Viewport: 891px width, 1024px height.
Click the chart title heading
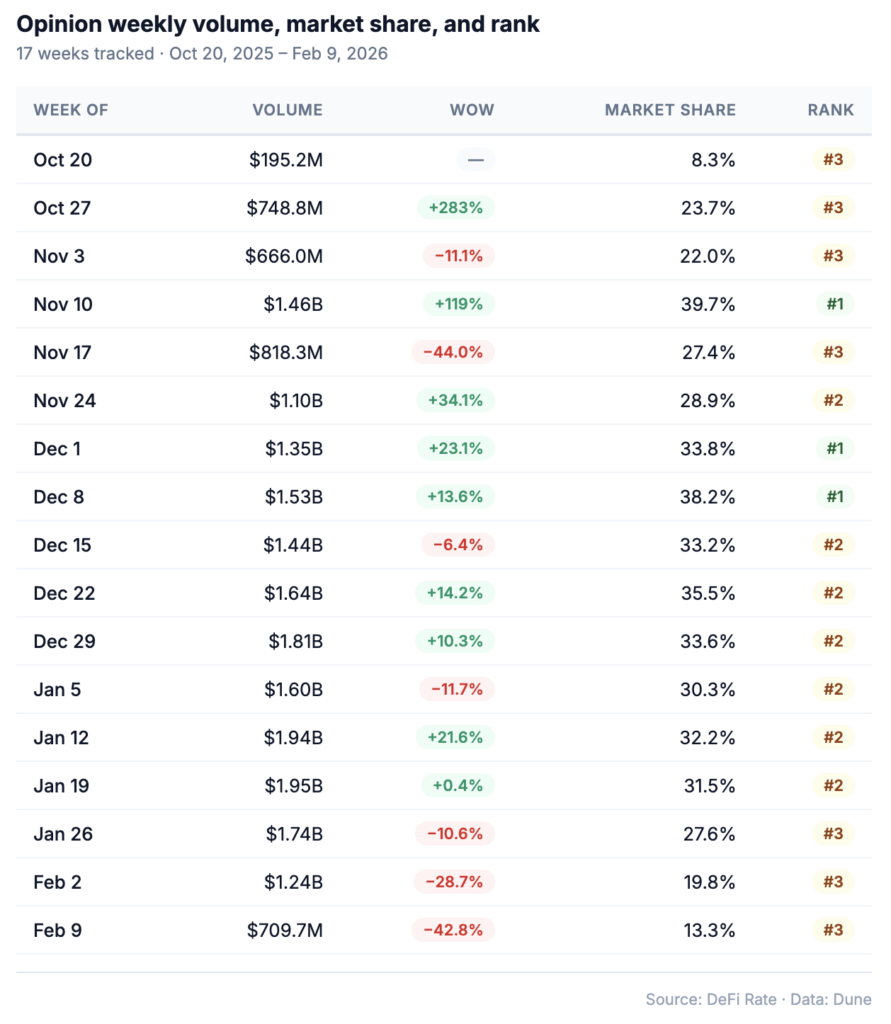278,24
